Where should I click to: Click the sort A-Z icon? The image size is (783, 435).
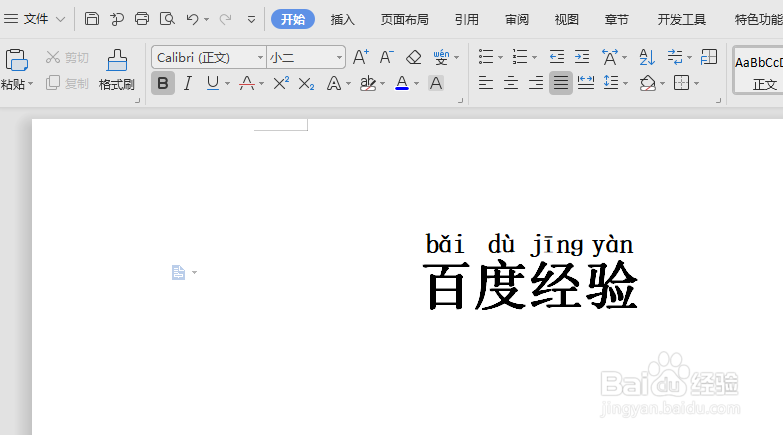click(x=647, y=57)
